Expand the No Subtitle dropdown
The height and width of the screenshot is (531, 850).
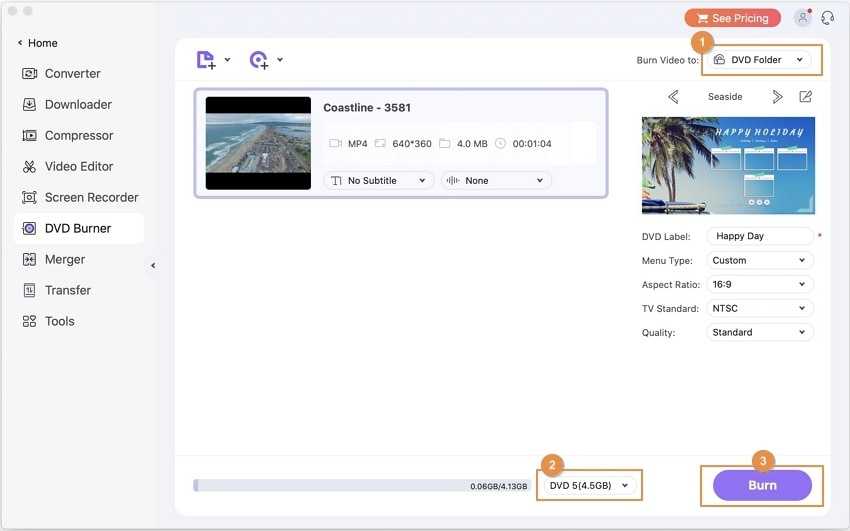pyautogui.click(x=378, y=181)
